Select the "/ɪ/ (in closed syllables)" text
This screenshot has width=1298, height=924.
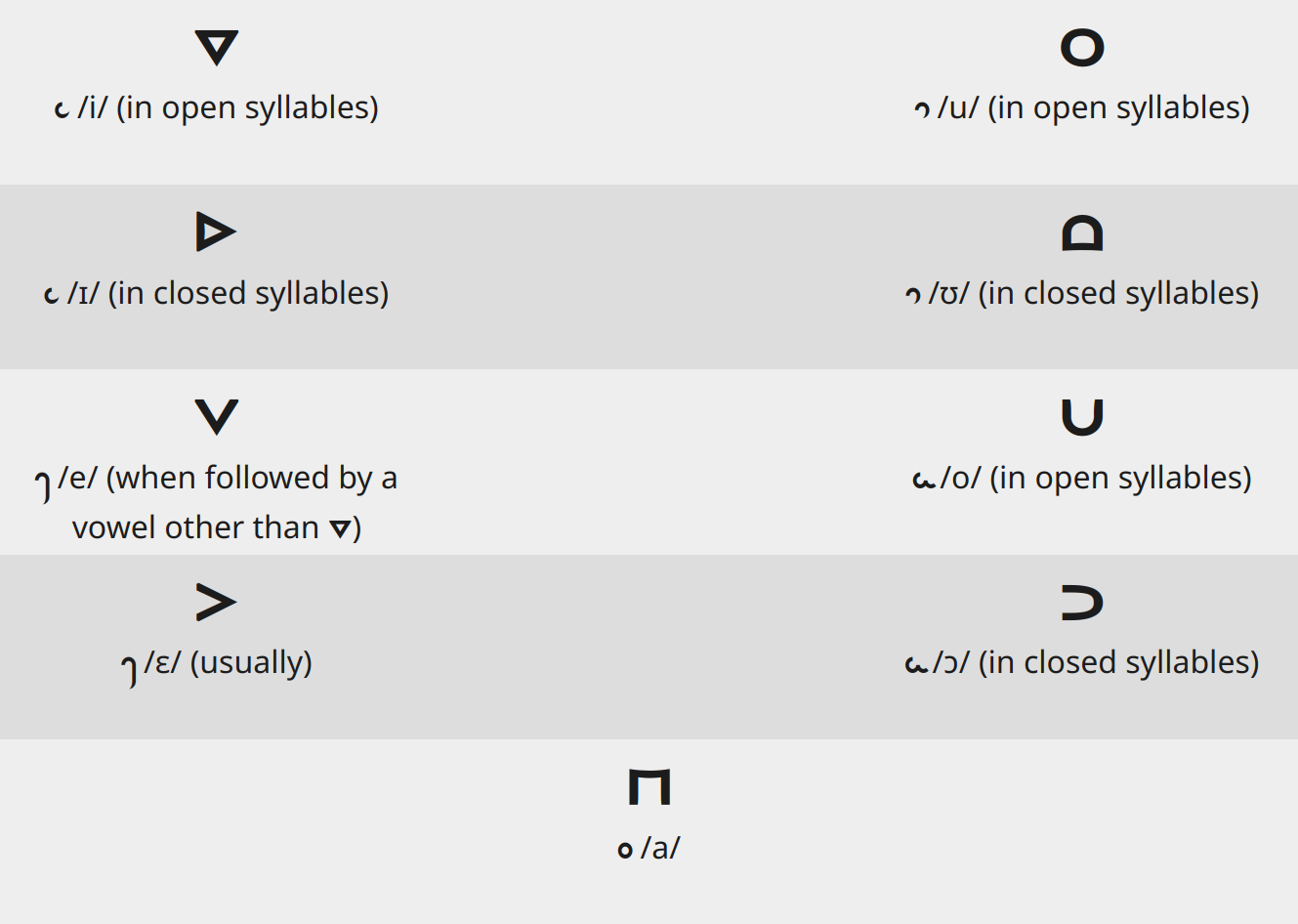228,293
